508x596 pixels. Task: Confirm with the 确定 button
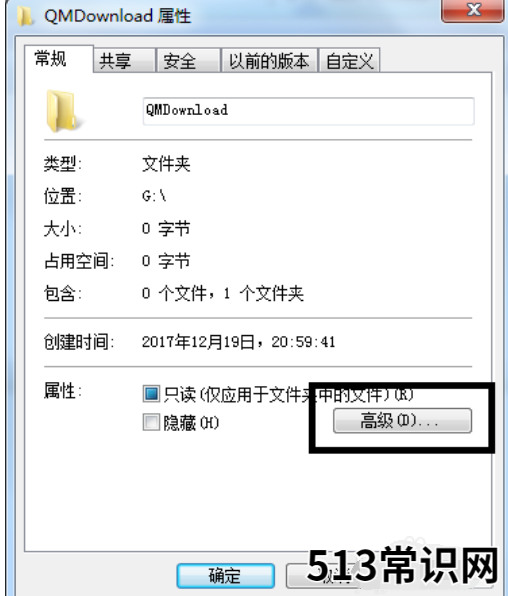225,575
